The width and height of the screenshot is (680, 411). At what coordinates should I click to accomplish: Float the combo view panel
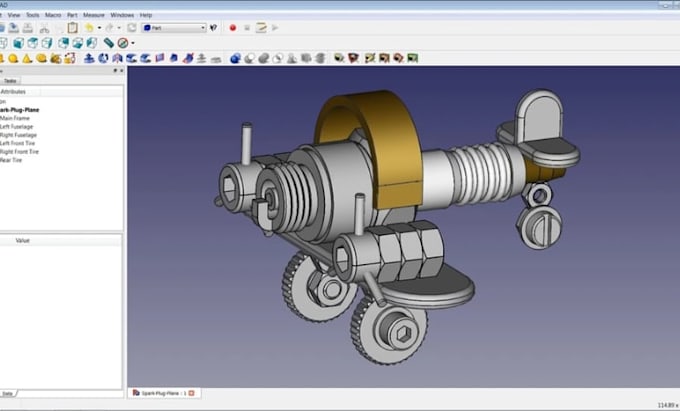click(x=115, y=70)
